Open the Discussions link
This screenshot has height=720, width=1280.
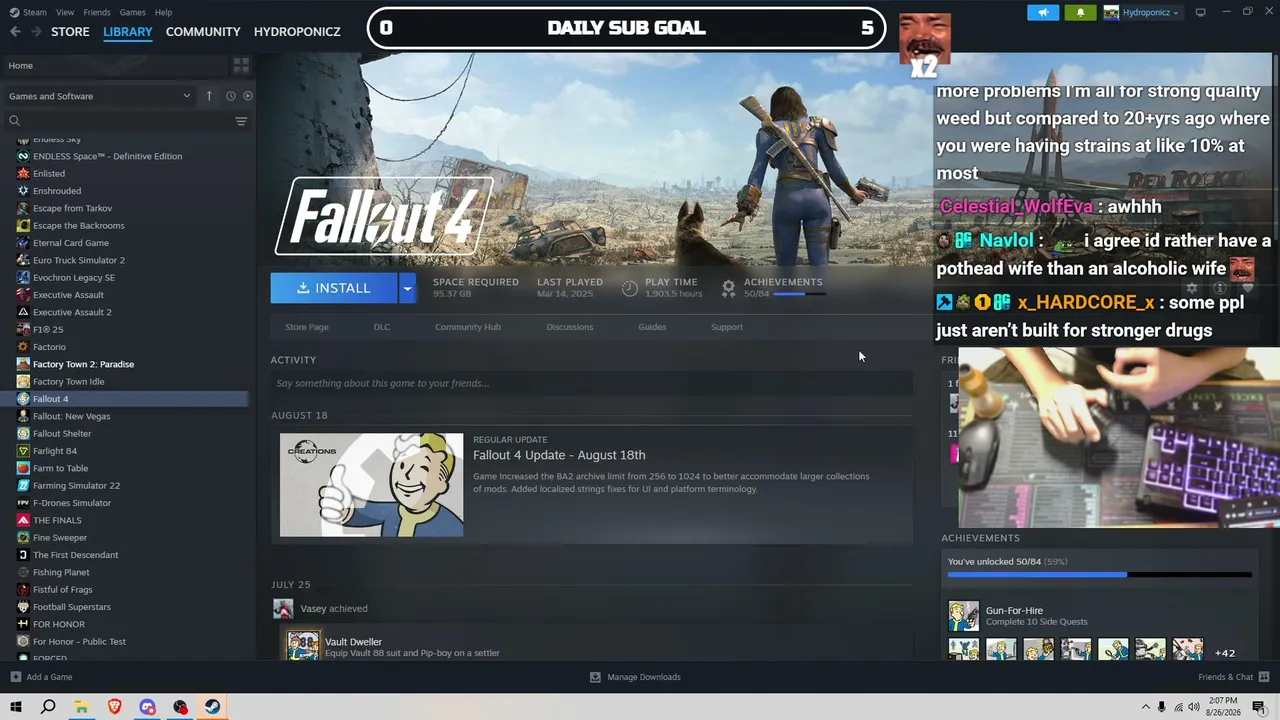(570, 327)
